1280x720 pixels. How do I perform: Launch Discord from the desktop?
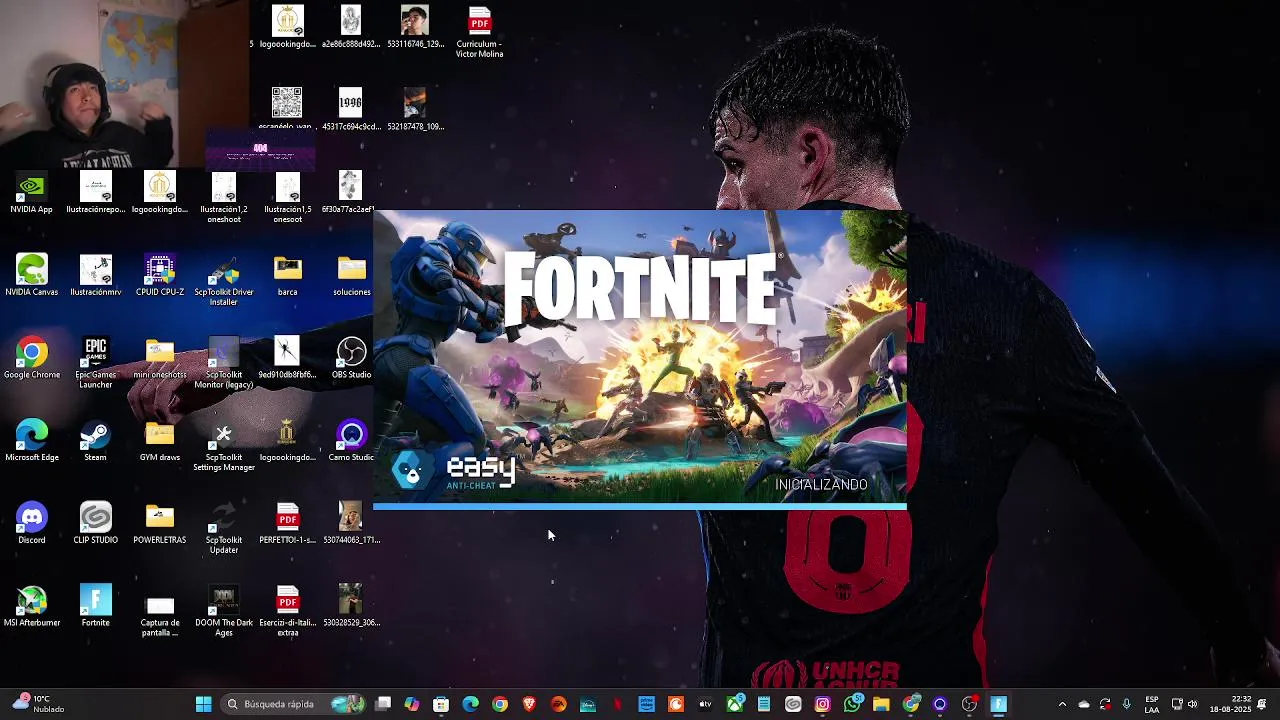pyautogui.click(x=31, y=524)
